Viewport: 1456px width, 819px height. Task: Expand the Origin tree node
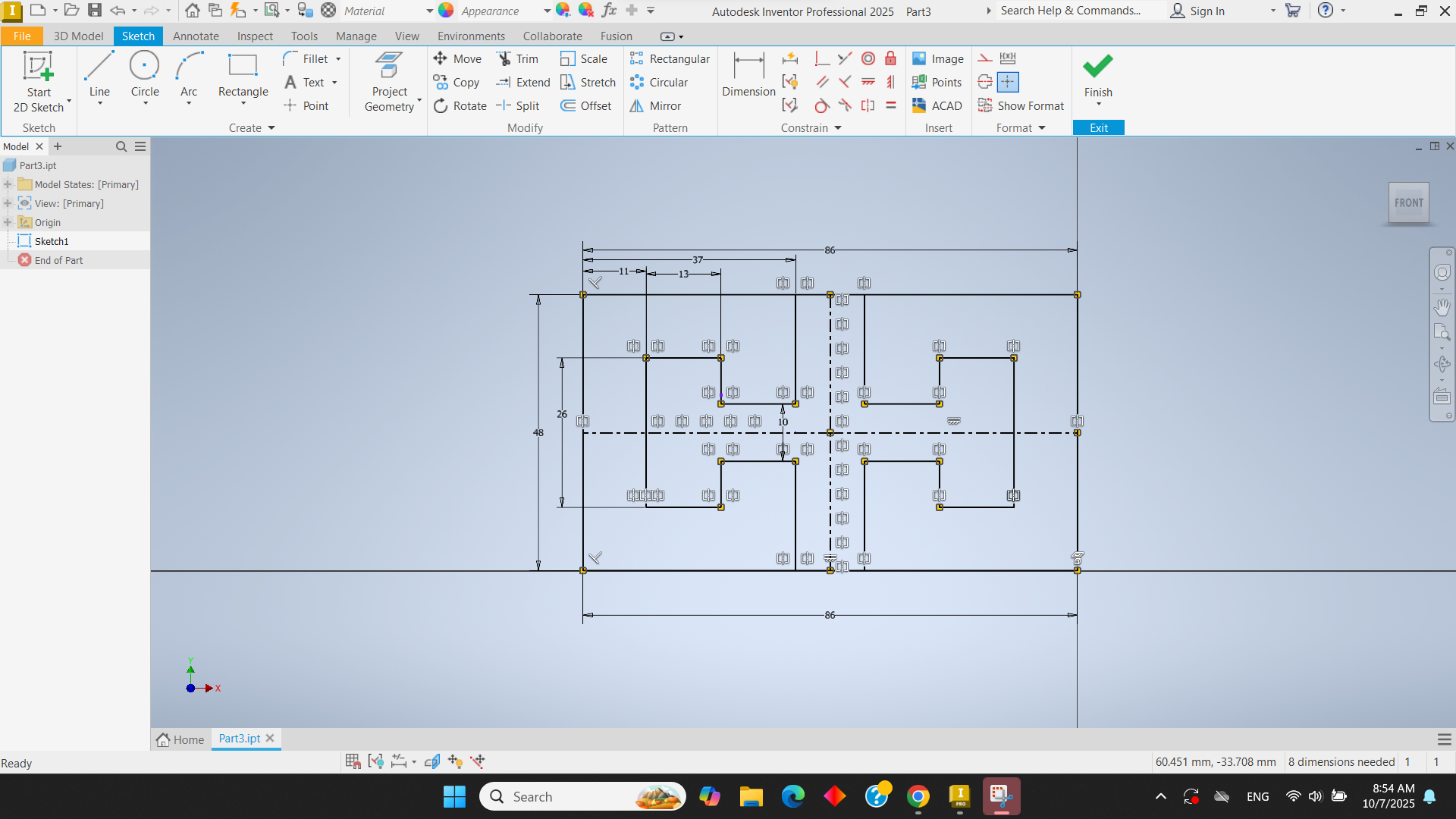[8, 222]
